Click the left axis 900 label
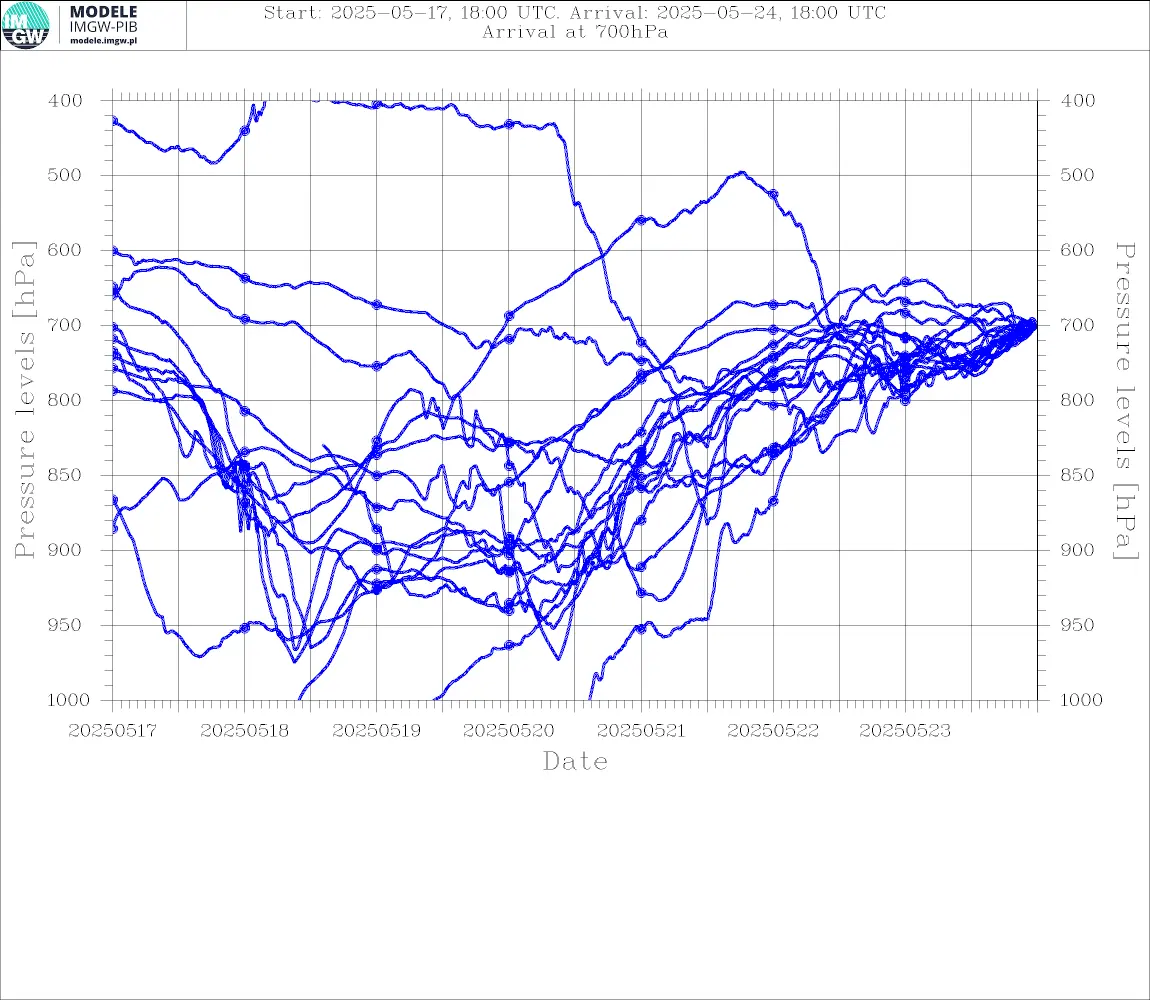This screenshot has height=1000, width=1150. 65,550
